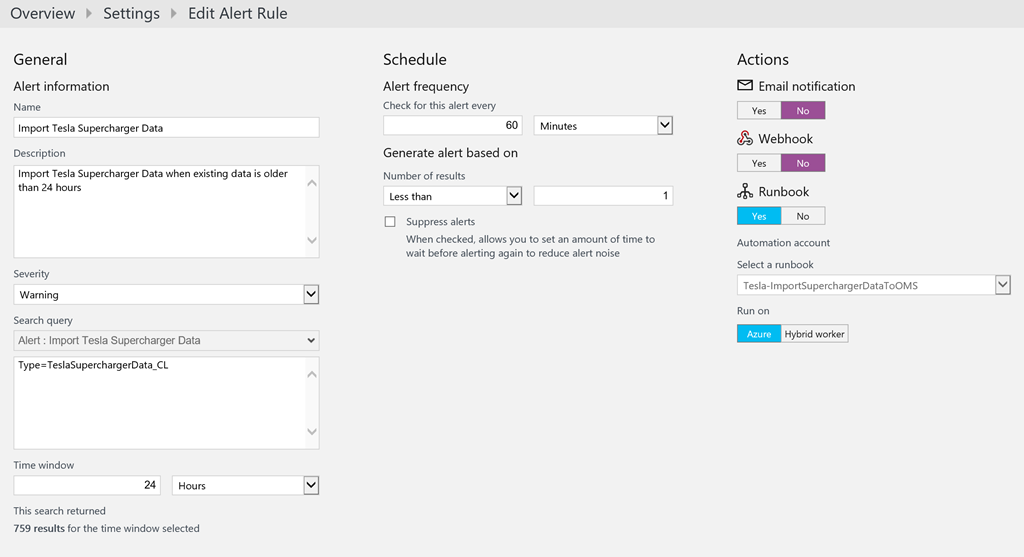Check the Suppress alerts checkbox

(x=390, y=222)
